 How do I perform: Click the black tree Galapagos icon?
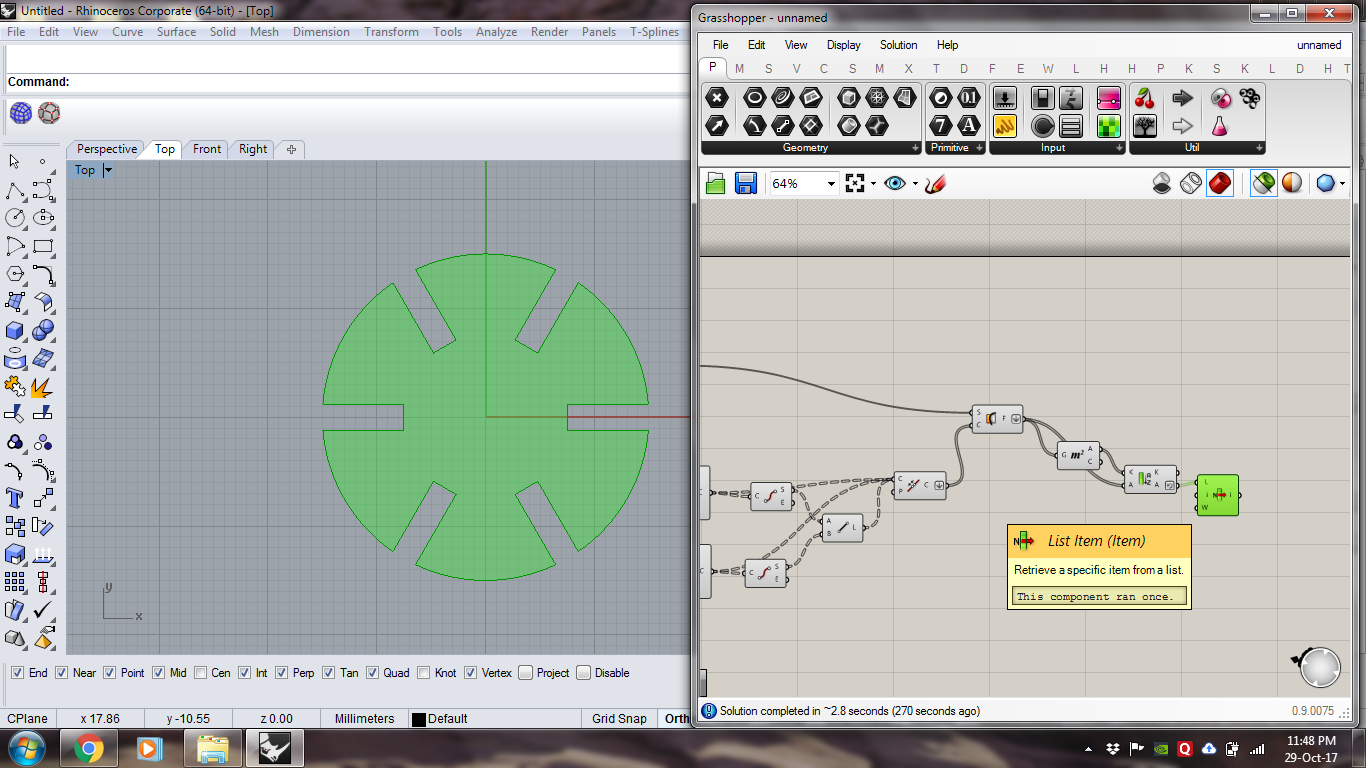[1145, 125]
